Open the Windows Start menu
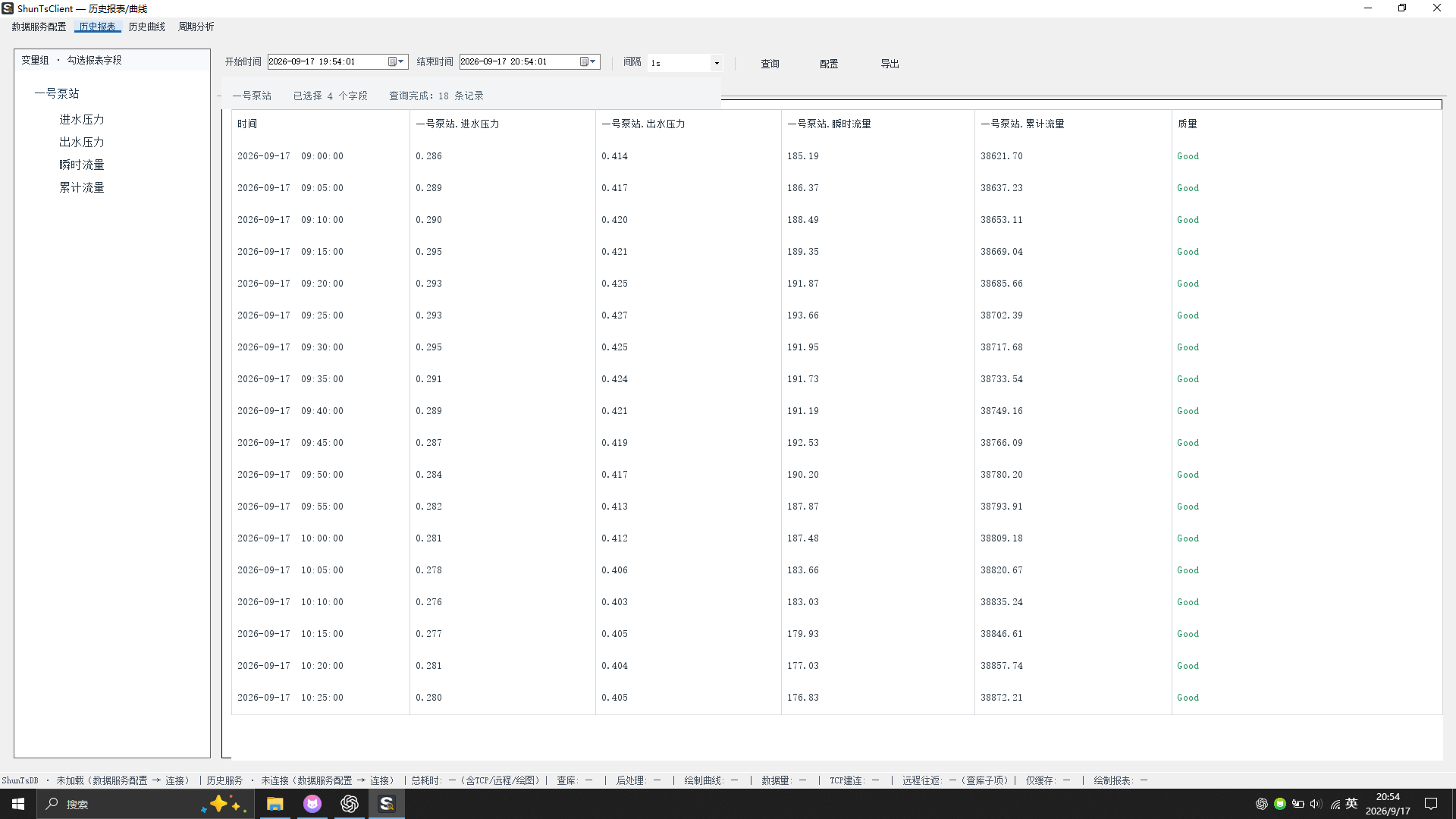 click(18, 804)
